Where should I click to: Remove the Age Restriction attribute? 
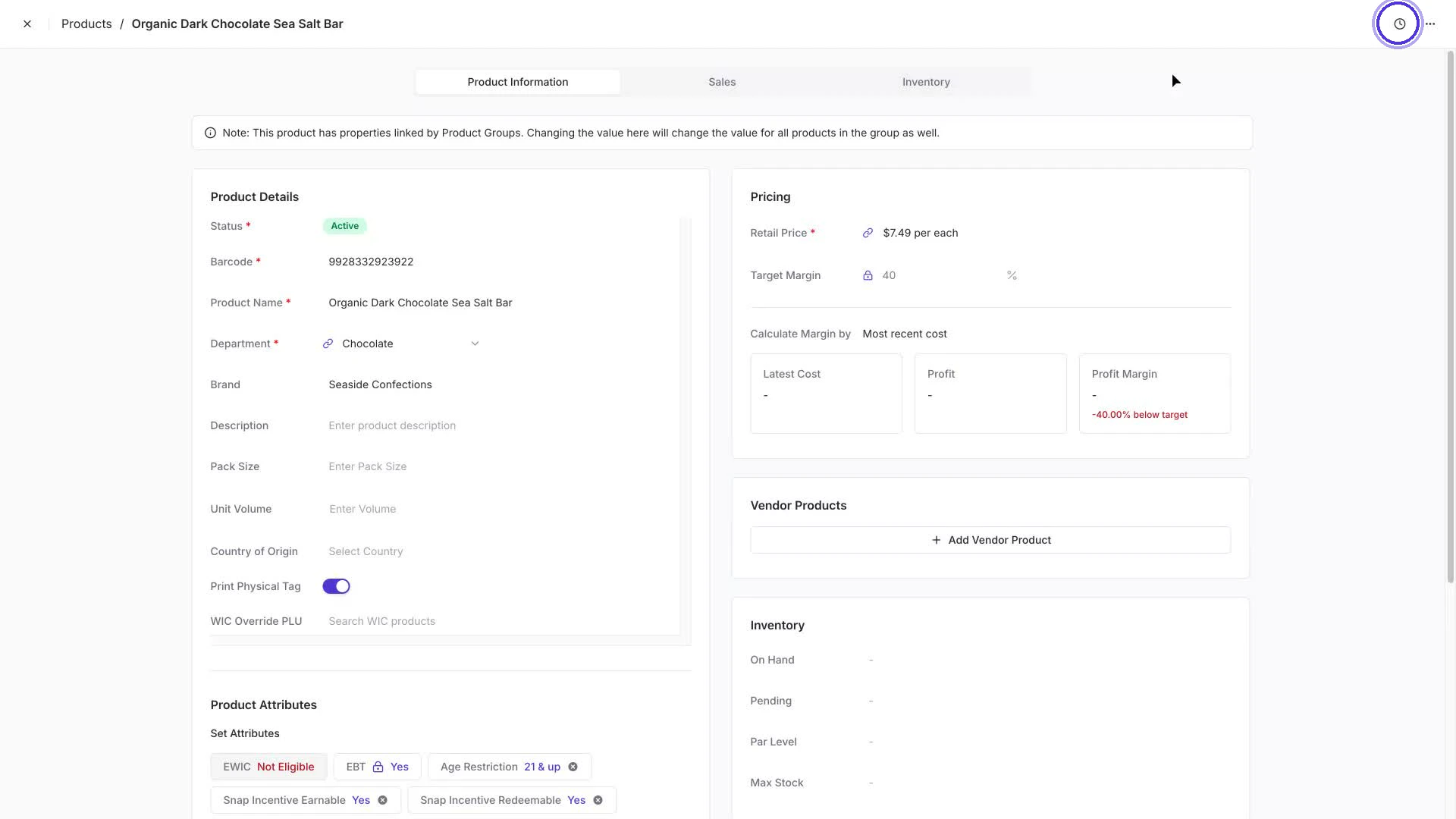[573, 767]
